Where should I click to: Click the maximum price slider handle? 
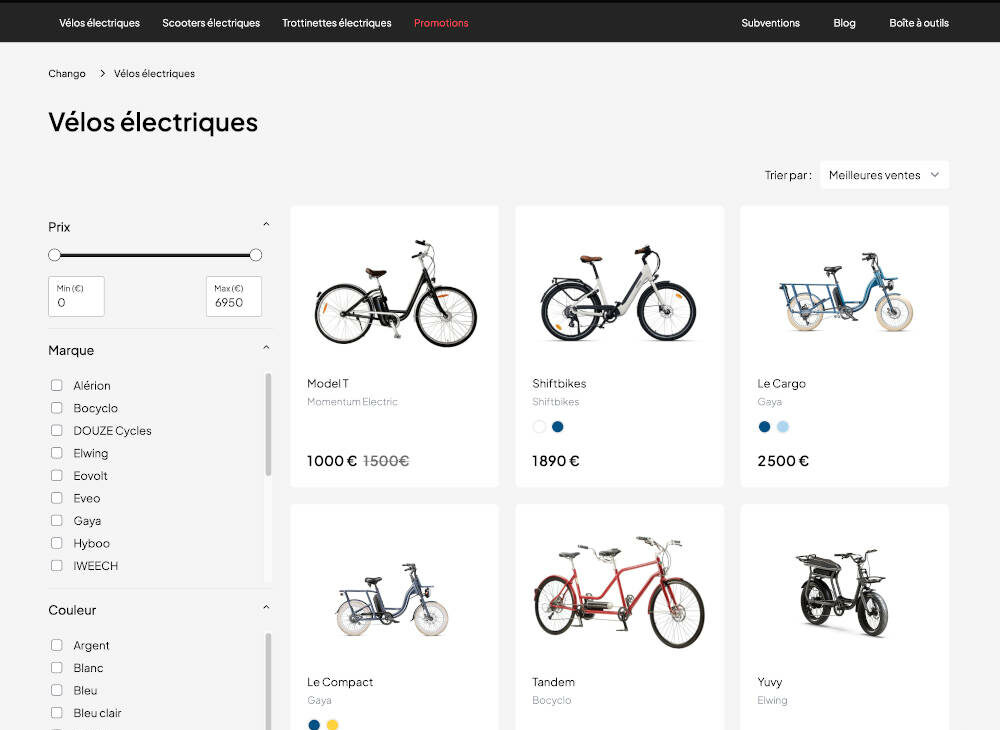click(256, 255)
